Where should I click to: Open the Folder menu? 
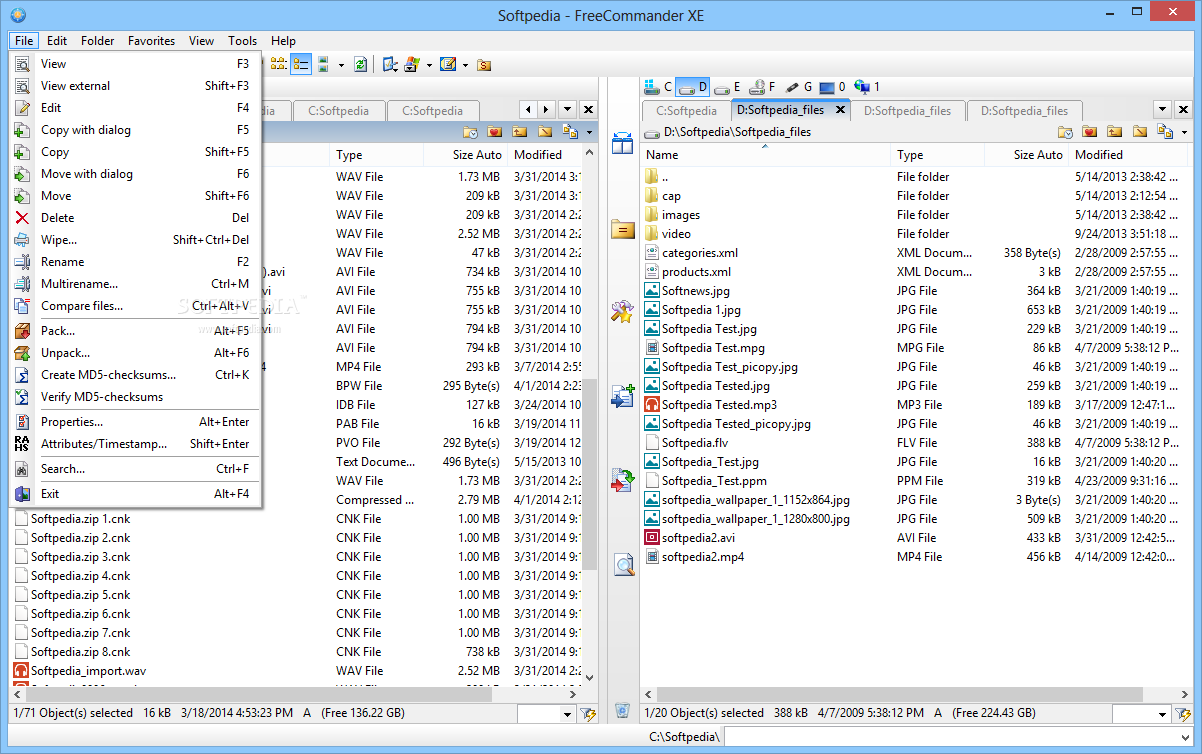98,41
